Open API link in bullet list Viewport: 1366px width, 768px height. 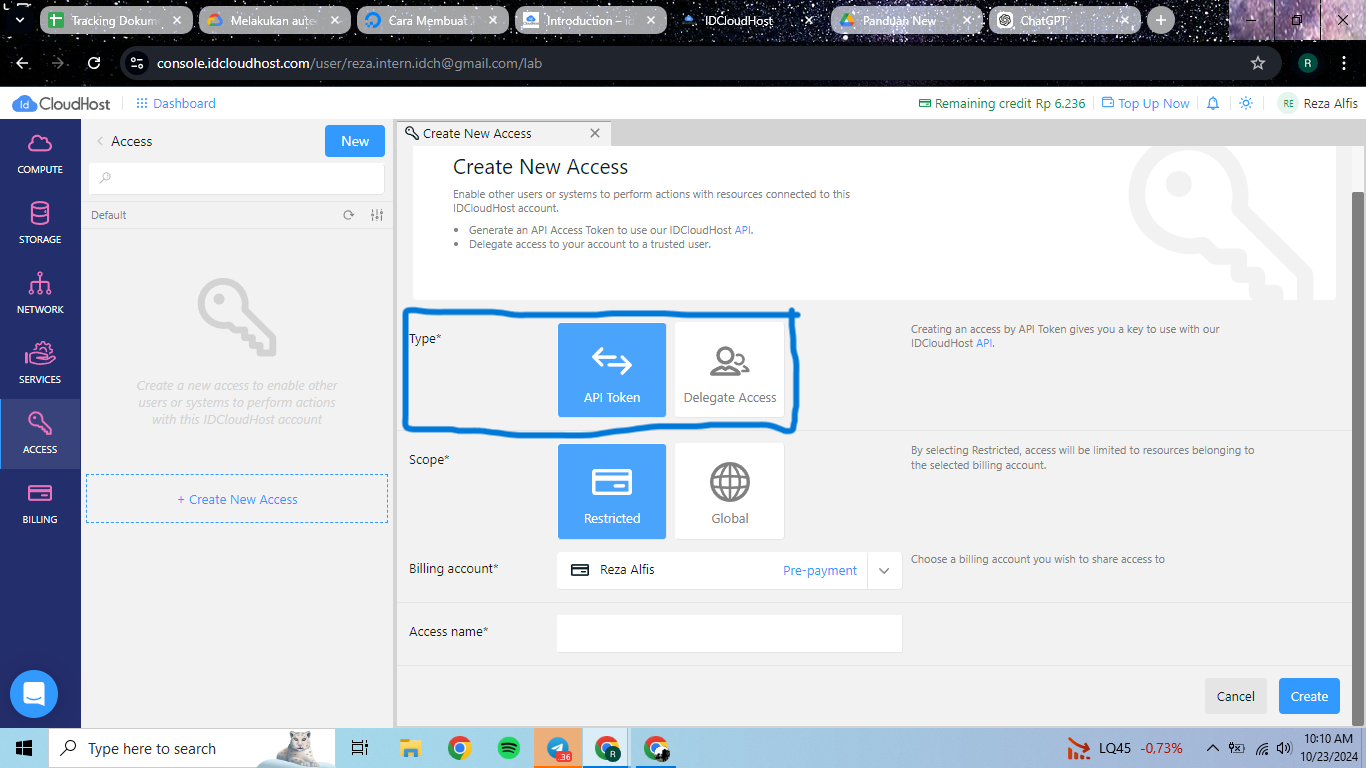[742, 230]
